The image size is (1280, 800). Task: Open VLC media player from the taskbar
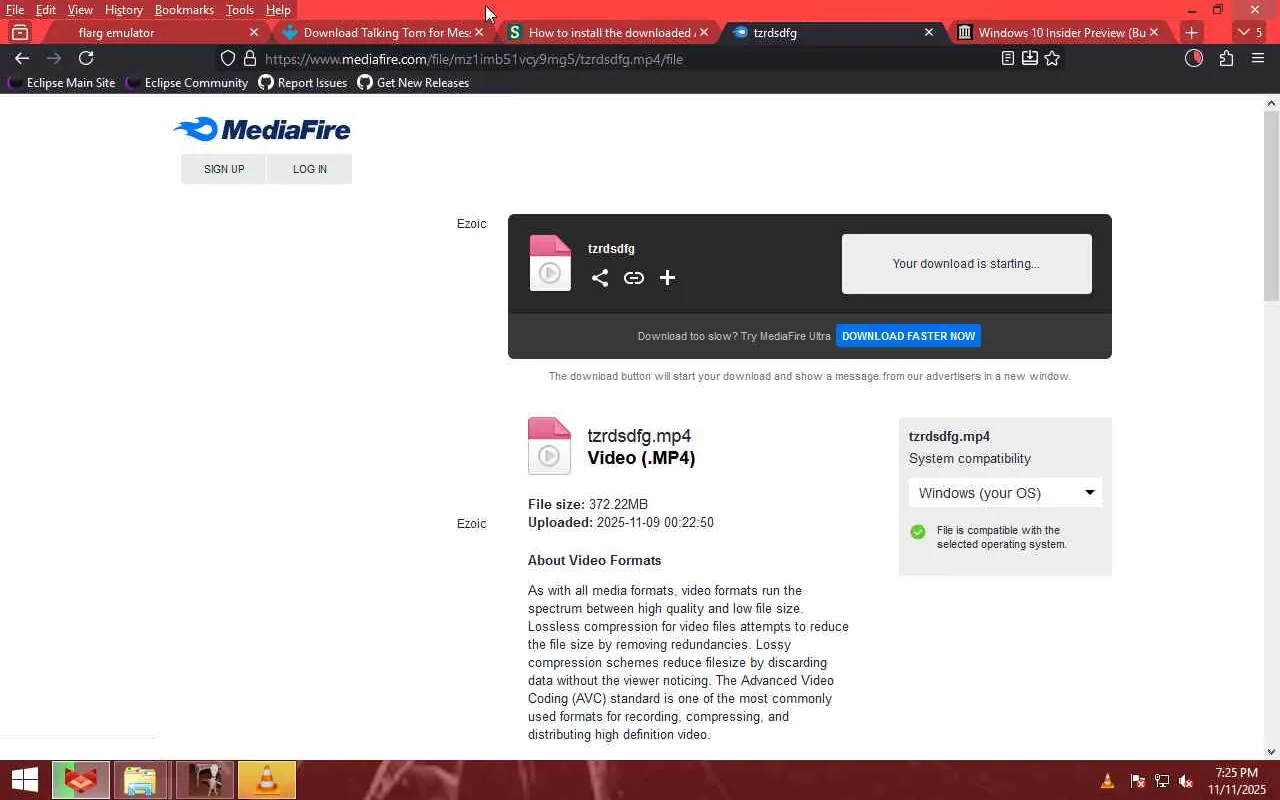click(x=267, y=780)
